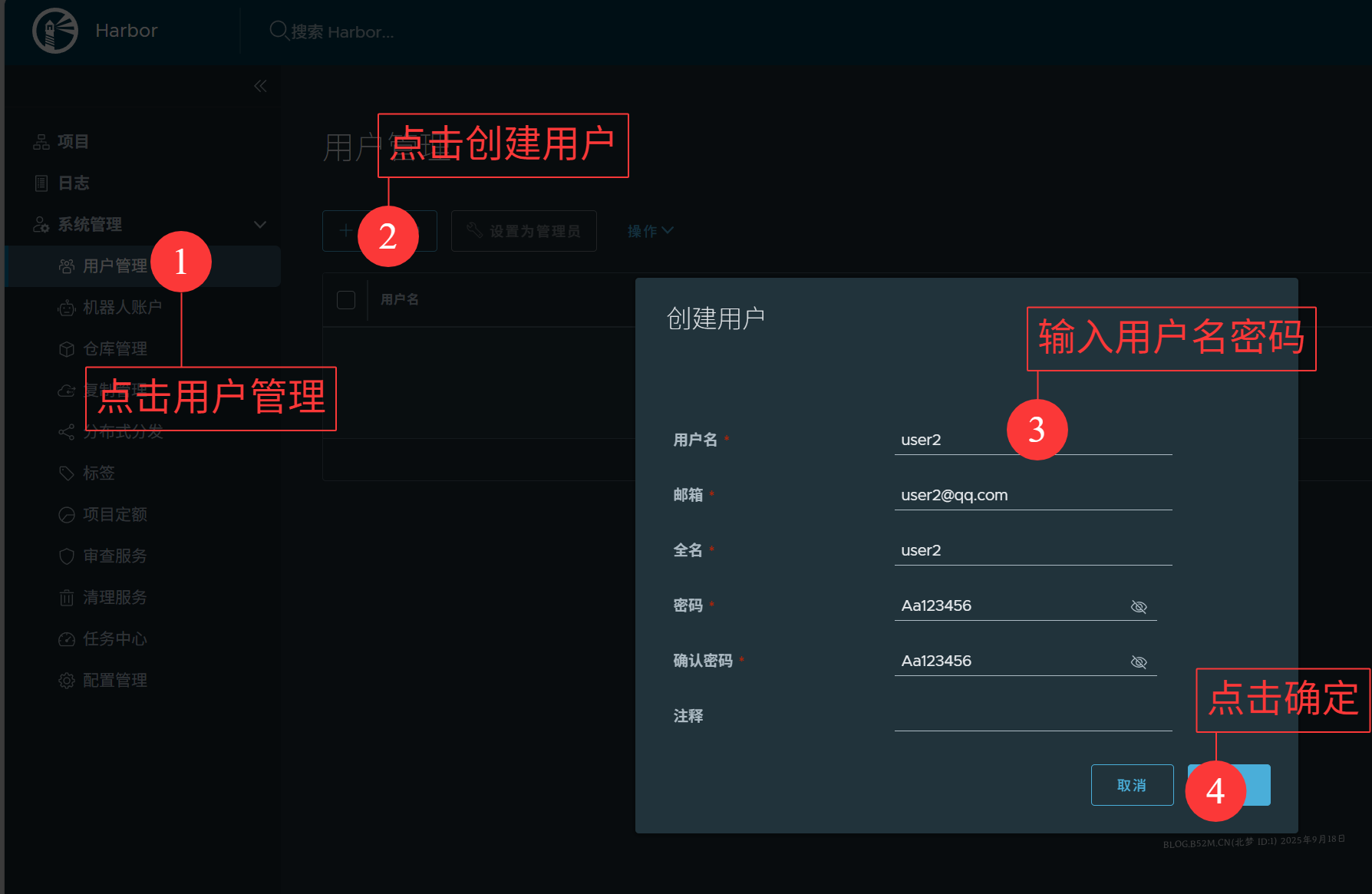Select the 日志 (Logs) sidebar icon

(x=40, y=183)
